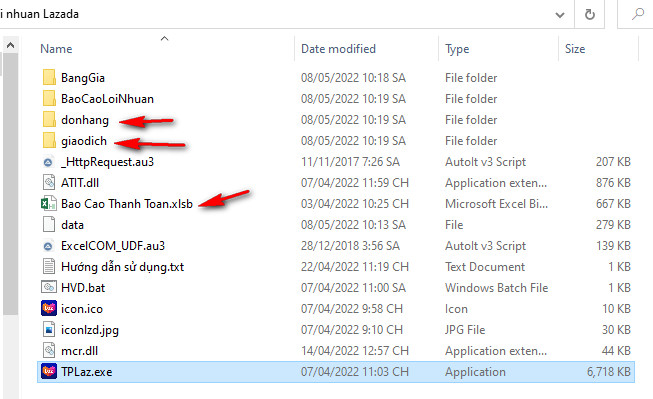Click the blank icon of data file

(49, 224)
